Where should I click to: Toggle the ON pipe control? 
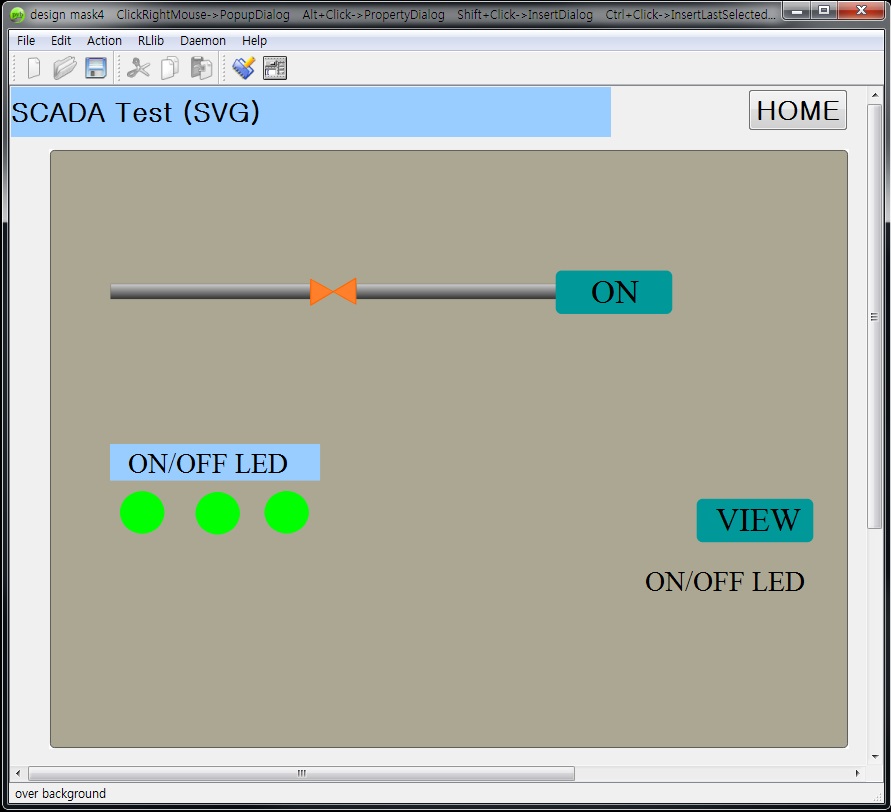click(613, 292)
